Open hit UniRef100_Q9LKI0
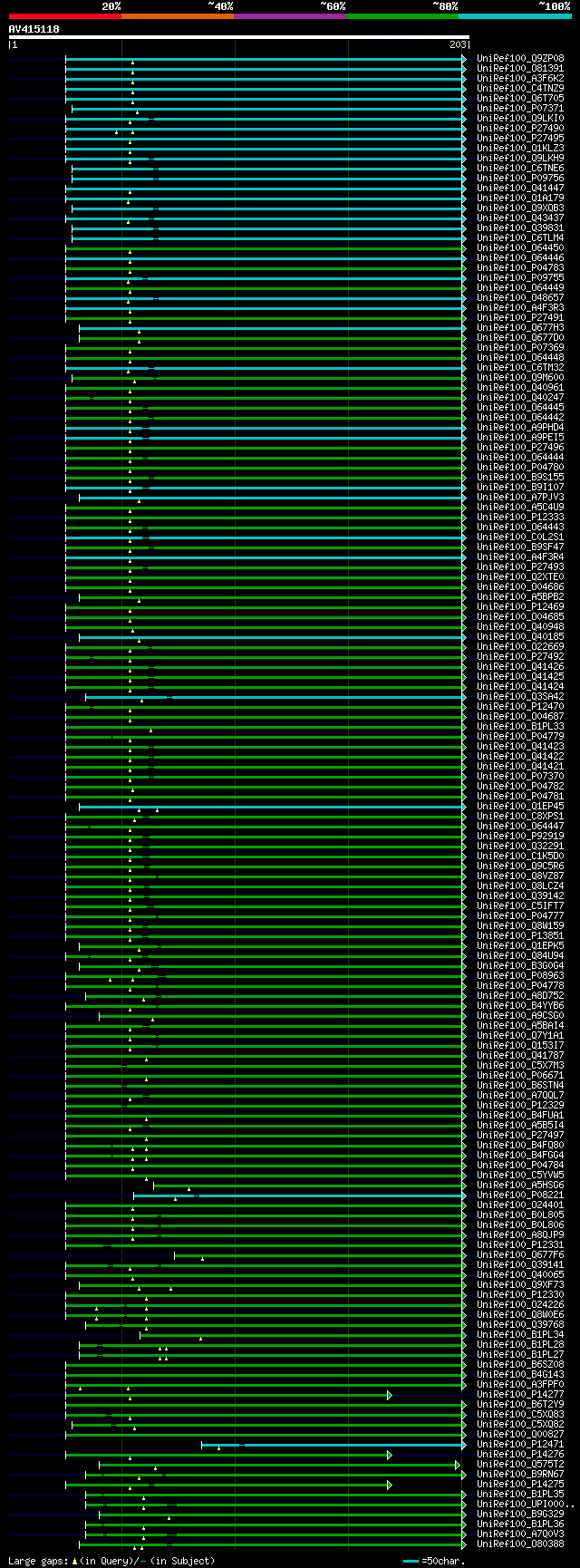Image resolution: width=580 pixels, height=1568 pixels. (x=520, y=118)
